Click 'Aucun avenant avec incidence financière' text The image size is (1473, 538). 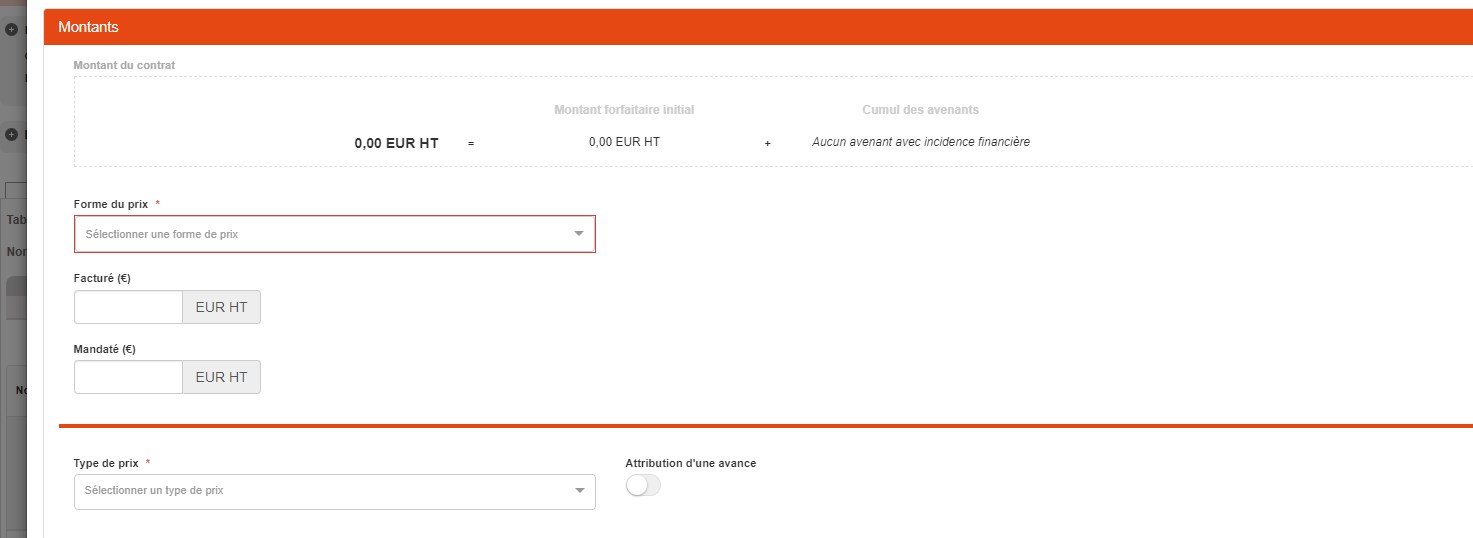[920, 142]
